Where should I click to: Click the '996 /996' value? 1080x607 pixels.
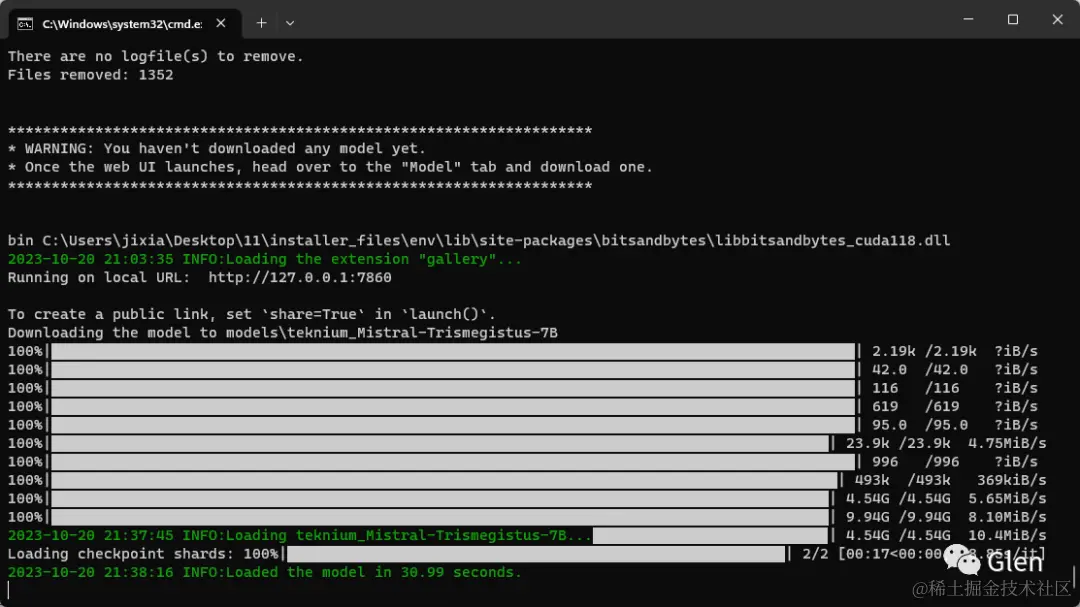(915, 462)
